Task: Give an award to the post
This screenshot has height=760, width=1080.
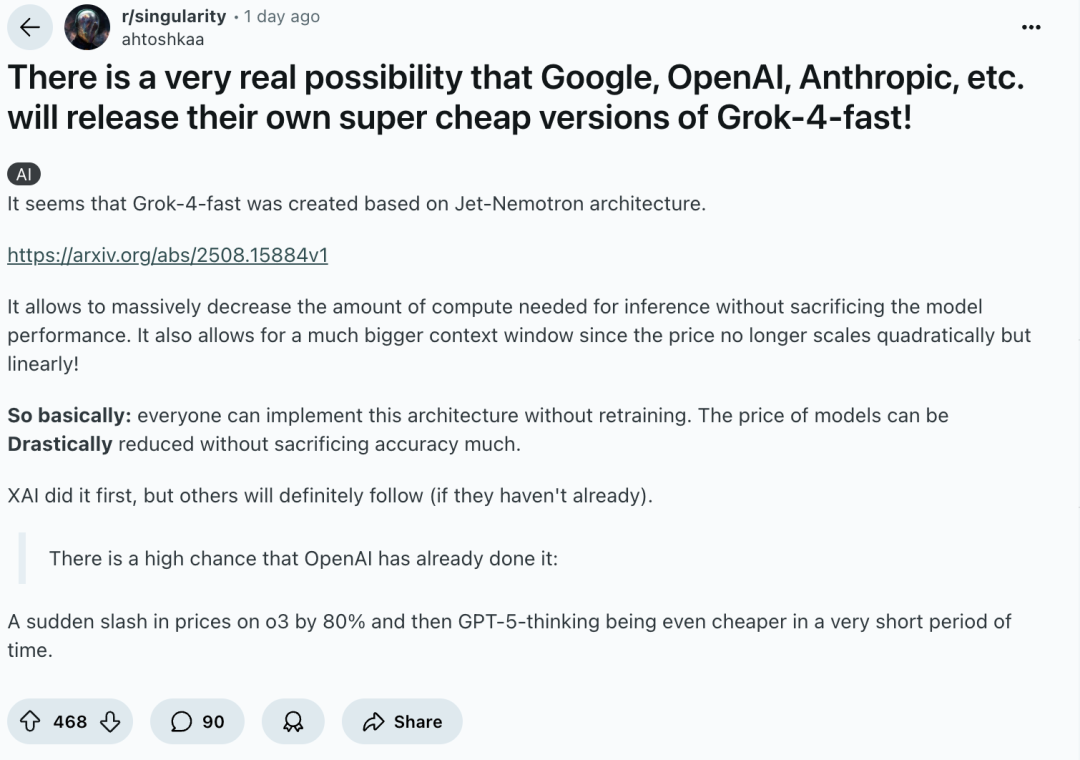Action: (x=294, y=722)
